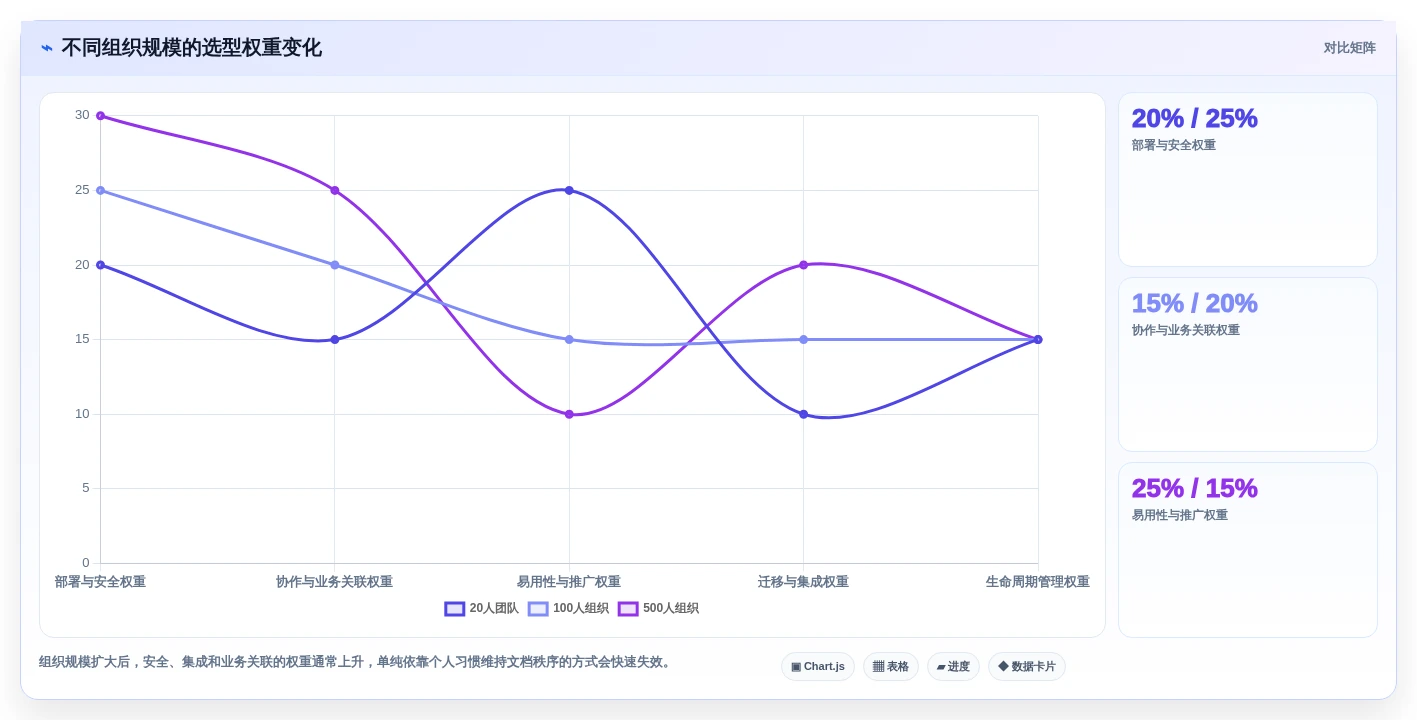
Task: Click the Chart.js tag chip
Action: (818, 667)
